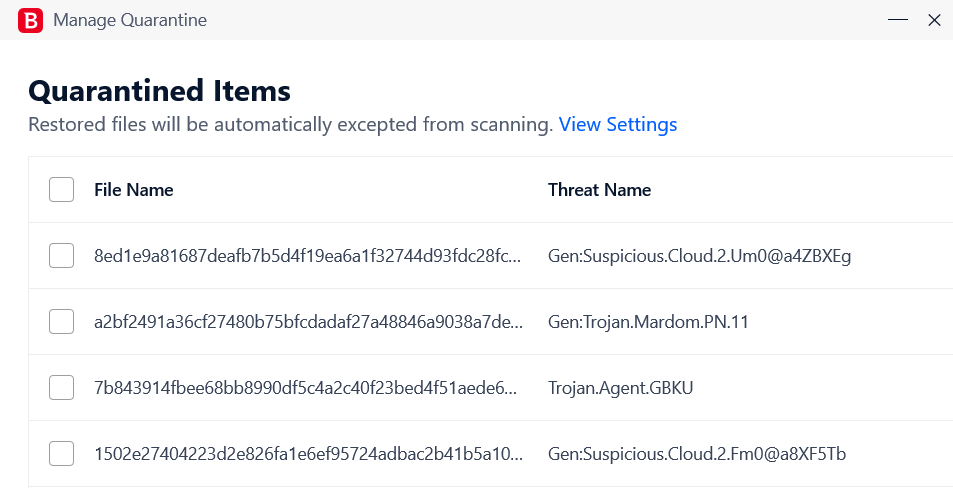The height and width of the screenshot is (488, 953).
Task: Check the box for file a2bf2491a36cf274...
Action: 61,321
